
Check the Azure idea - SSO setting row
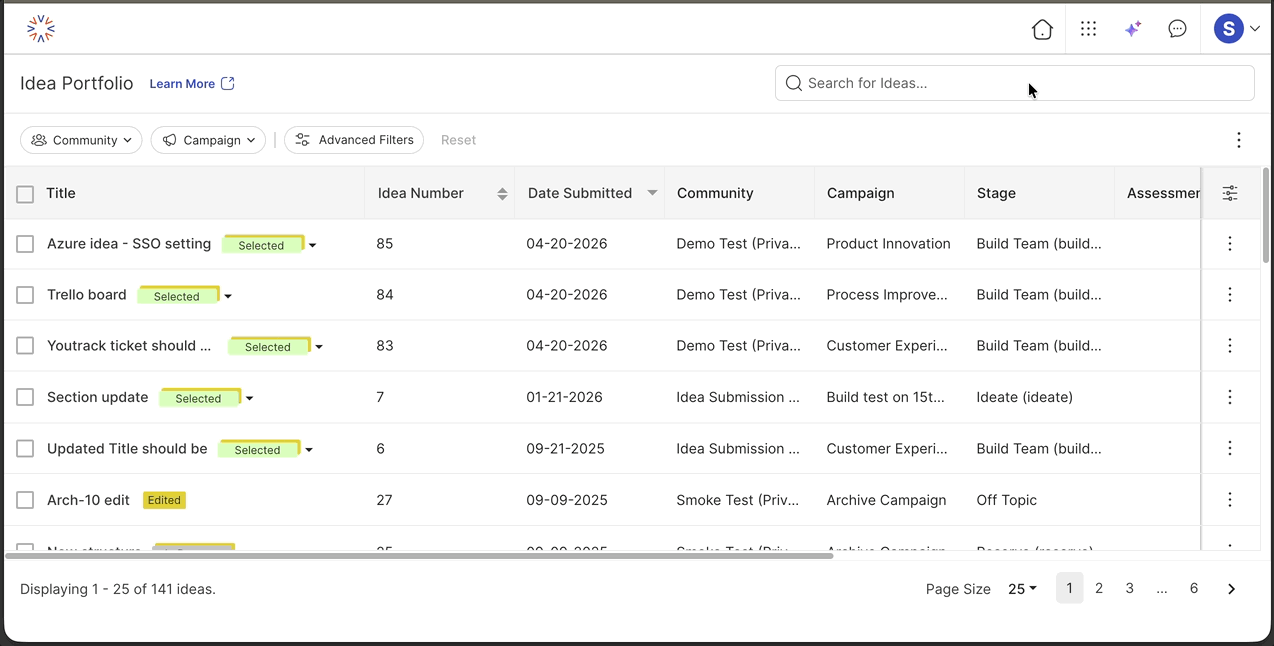tap(25, 244)
